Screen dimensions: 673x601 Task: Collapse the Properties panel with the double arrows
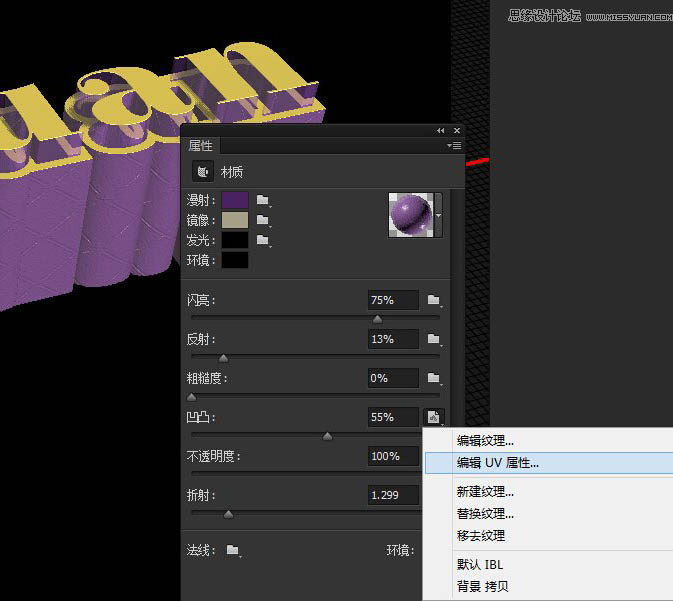click(x=440, y=131)
